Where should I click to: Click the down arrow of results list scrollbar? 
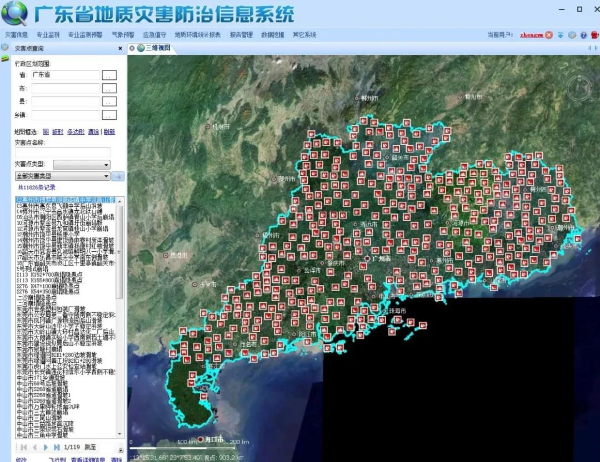click(120, 434)
